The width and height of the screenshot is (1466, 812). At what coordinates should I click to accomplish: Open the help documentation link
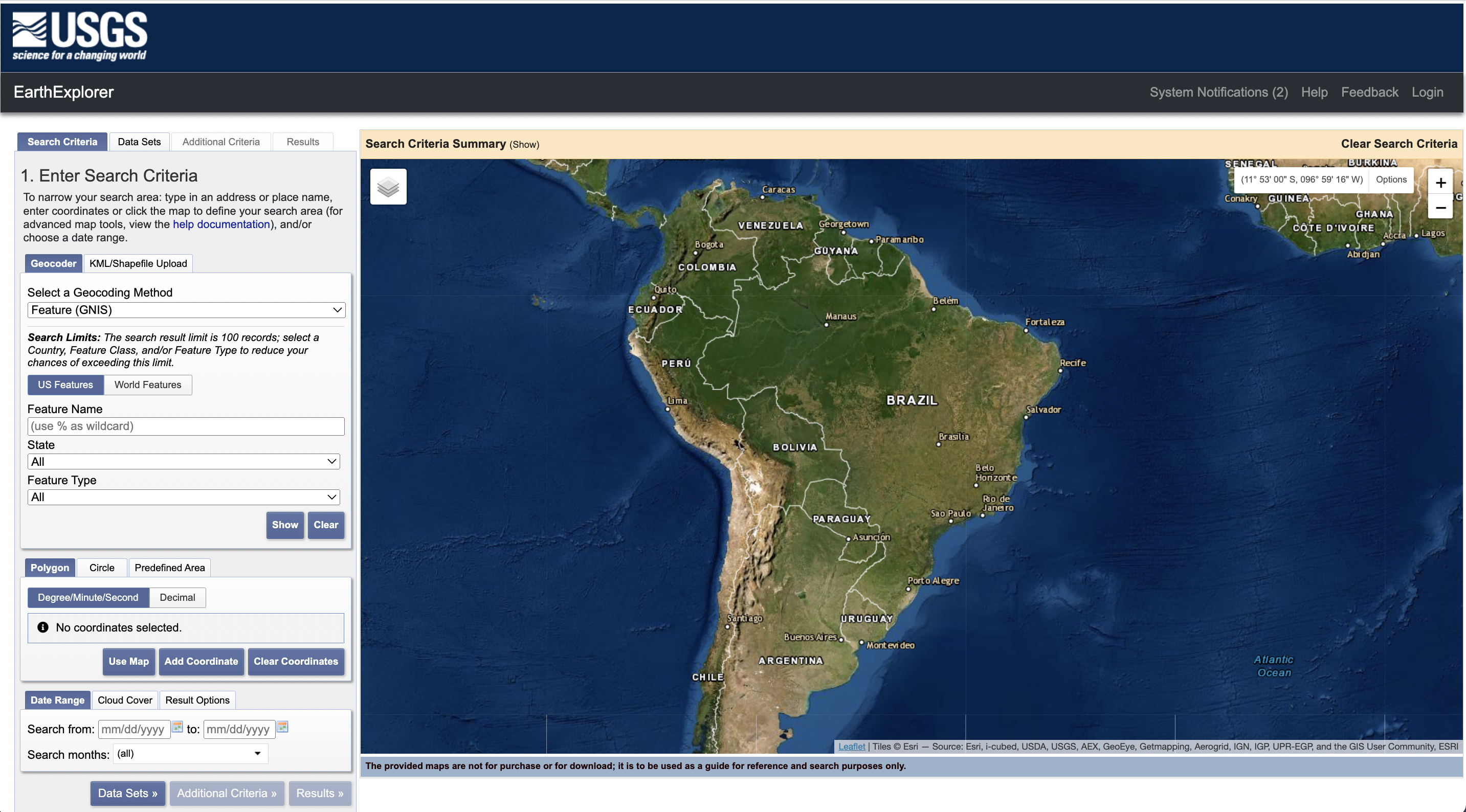[x=221, y=224]
